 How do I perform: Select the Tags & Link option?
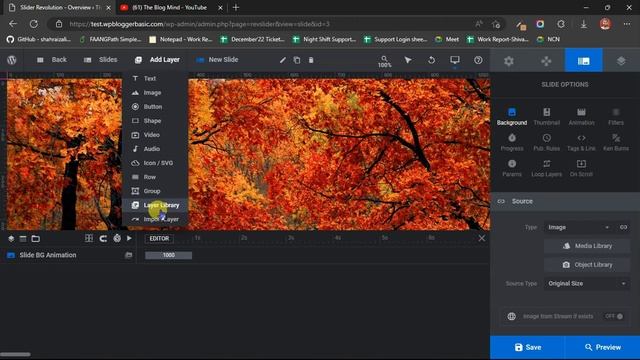click(581, 142)
